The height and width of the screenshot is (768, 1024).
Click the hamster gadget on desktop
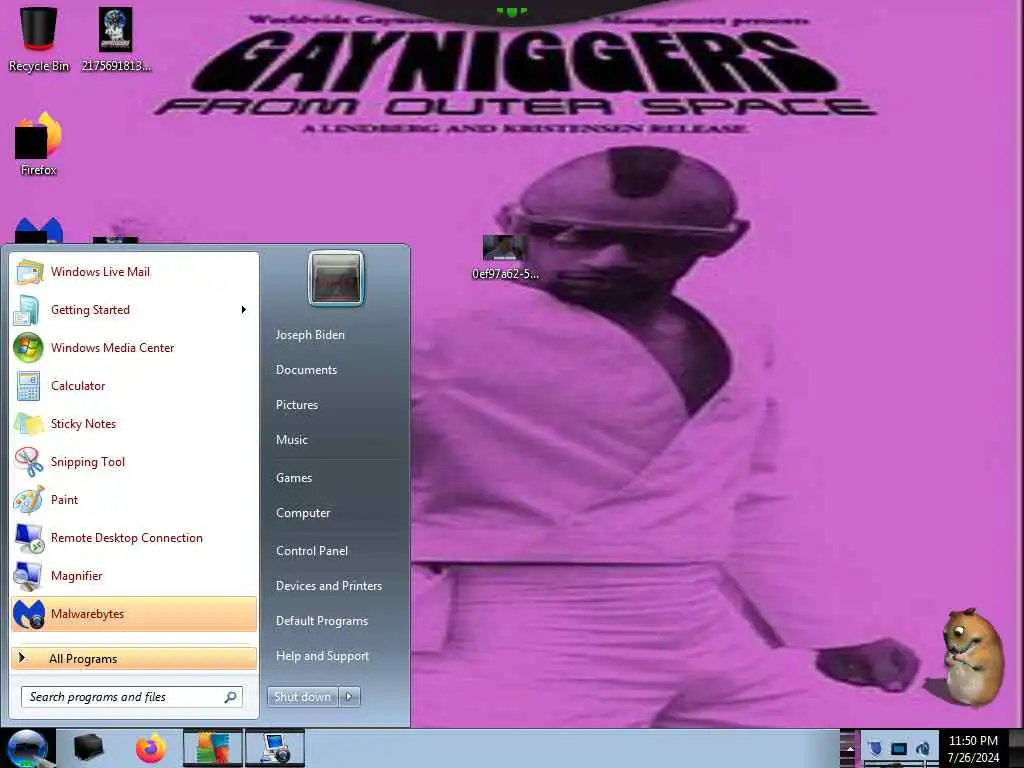[x=972, y=656]
